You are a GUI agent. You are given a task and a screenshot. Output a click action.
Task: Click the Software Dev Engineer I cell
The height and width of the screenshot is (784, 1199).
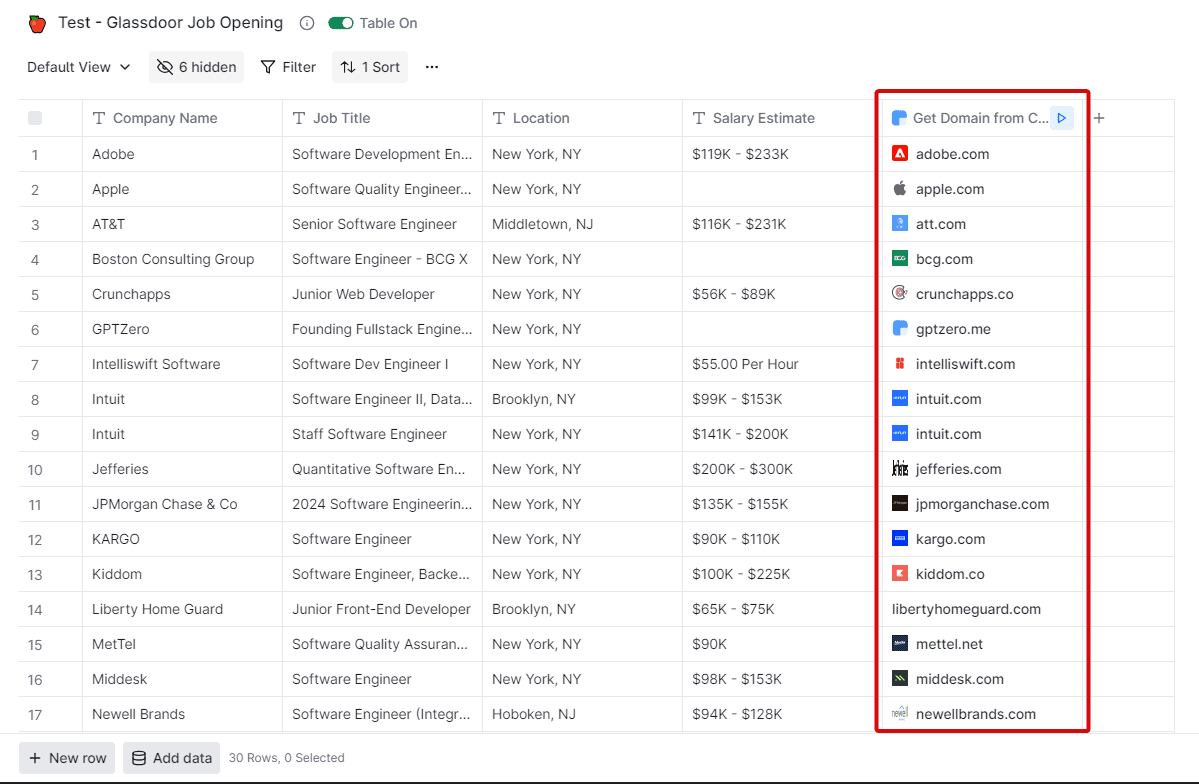click(382, 365)
